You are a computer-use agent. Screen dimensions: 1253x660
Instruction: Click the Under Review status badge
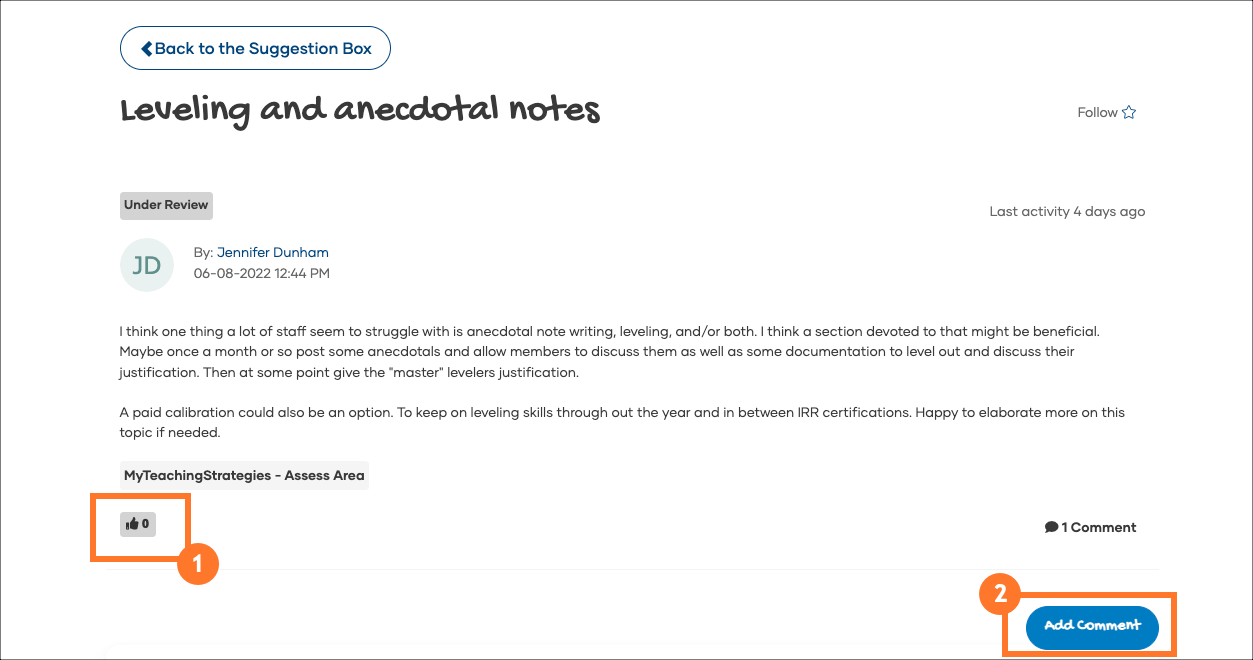(166, 205)
